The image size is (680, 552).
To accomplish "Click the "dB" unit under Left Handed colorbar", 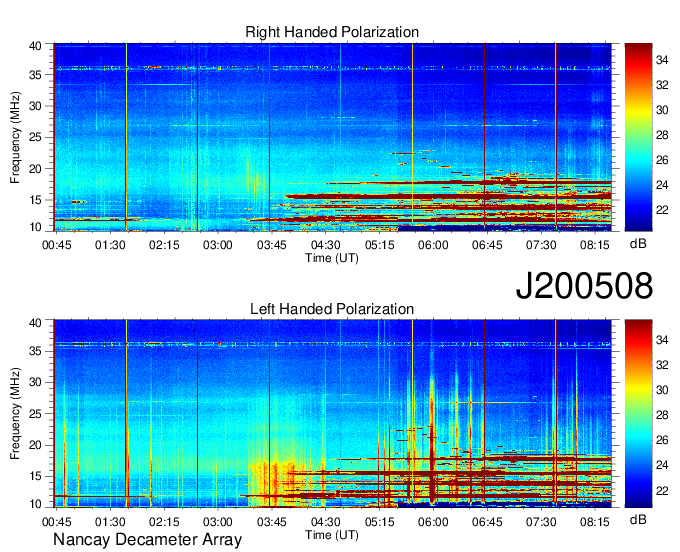I will coord(638,520).
